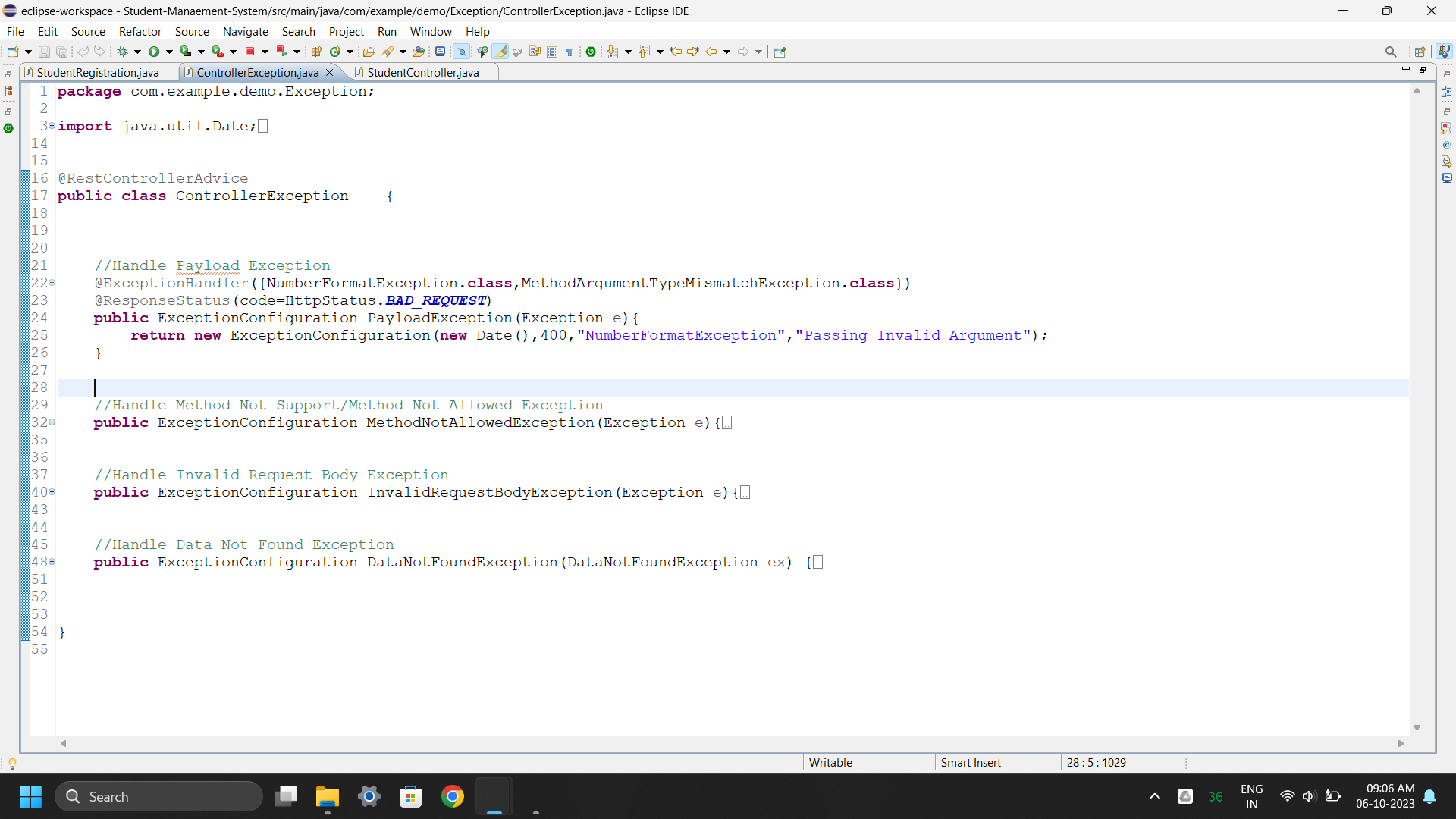Click the red Stop/Terminate toolbar icon

click(249, 52)
